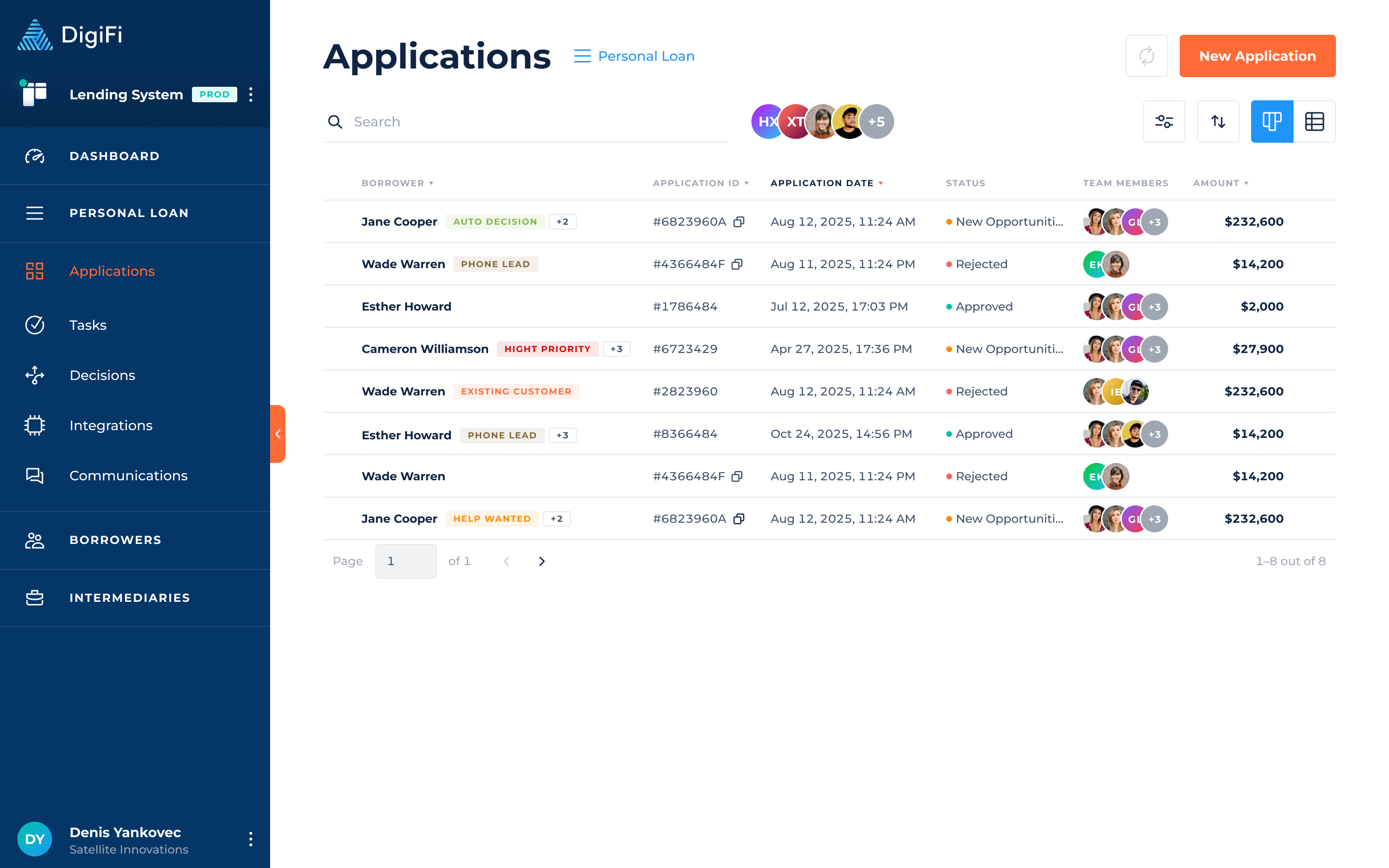
Task: Copy Jane Cooper's first application ID
Action: pos(739,222)
